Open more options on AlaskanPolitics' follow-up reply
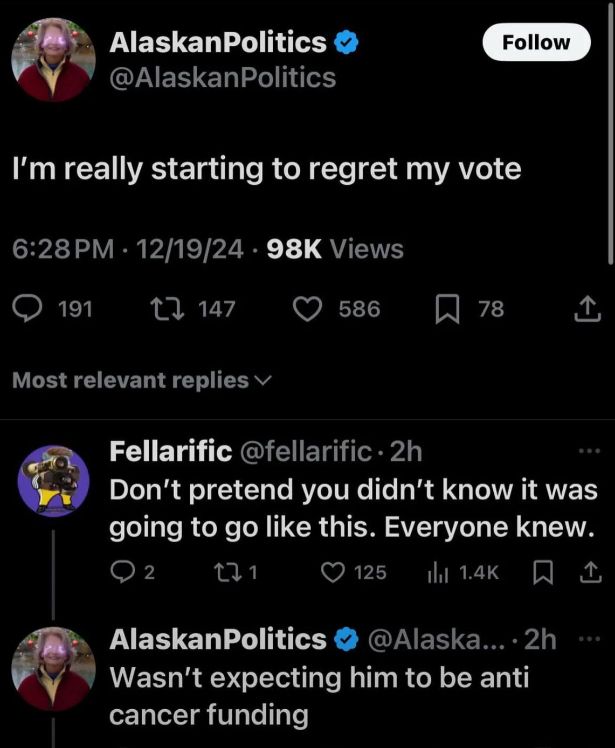 coord(588,639)
